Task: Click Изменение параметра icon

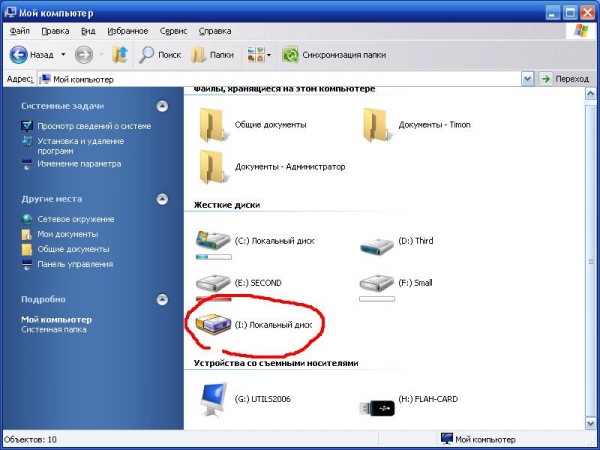Action: 27,164
